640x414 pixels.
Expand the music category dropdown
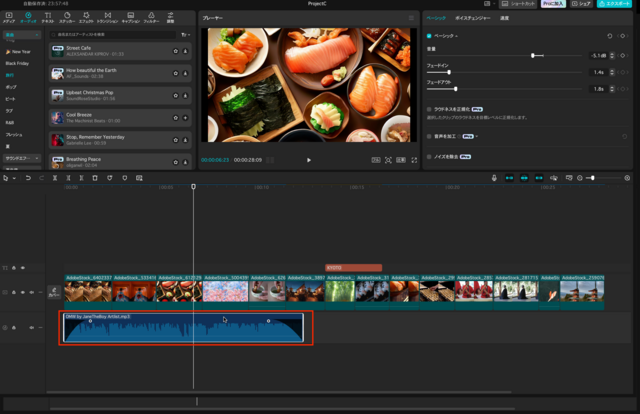(x=22, y=35)
